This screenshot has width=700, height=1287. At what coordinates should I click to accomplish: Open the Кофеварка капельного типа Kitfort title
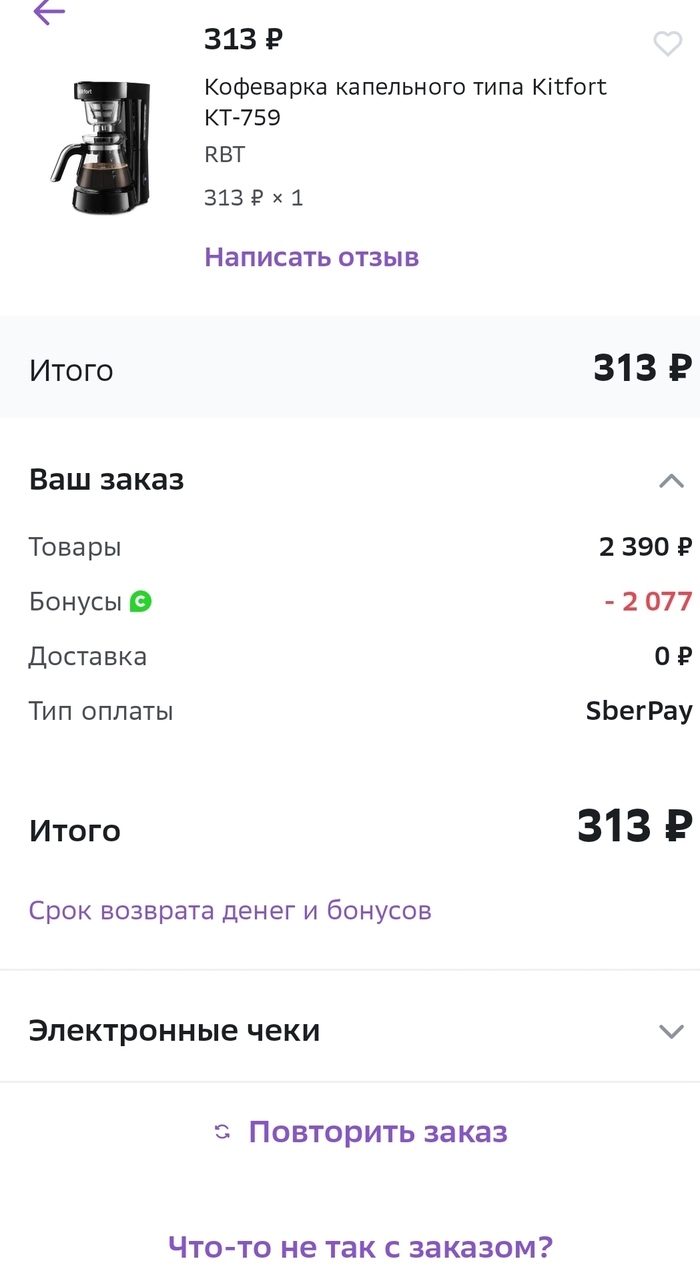[405, 102]
